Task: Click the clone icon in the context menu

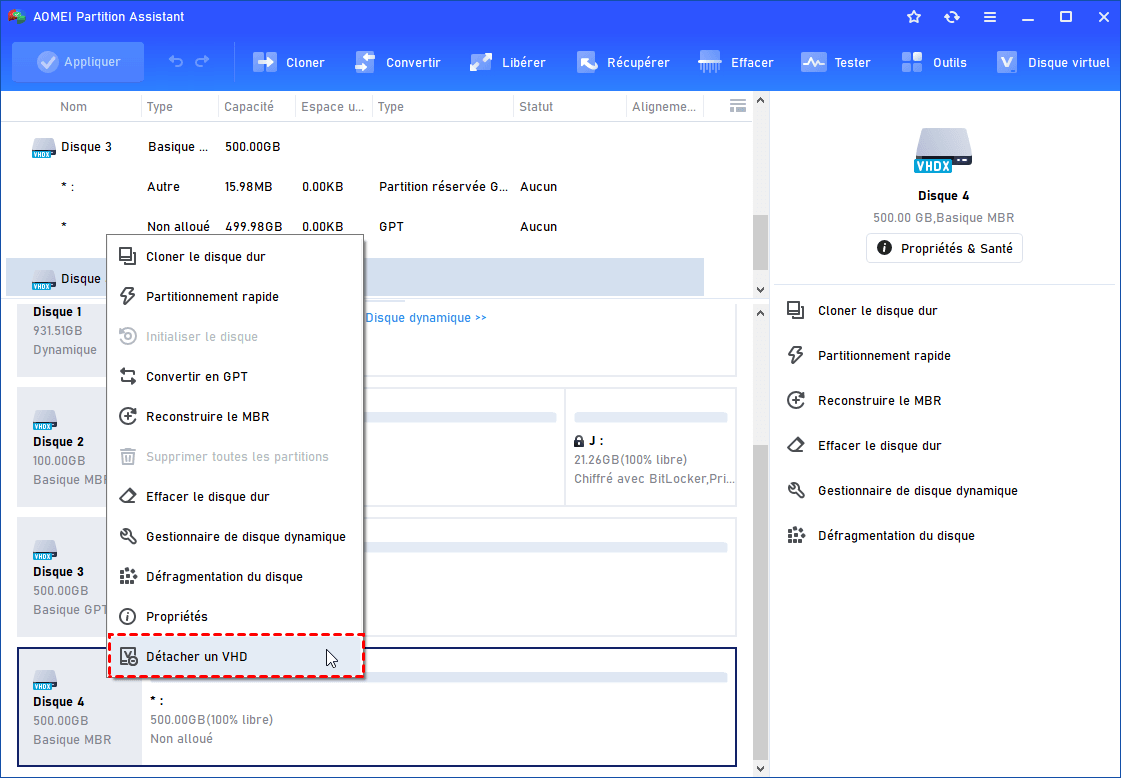Action: click(x=127, y=256)
